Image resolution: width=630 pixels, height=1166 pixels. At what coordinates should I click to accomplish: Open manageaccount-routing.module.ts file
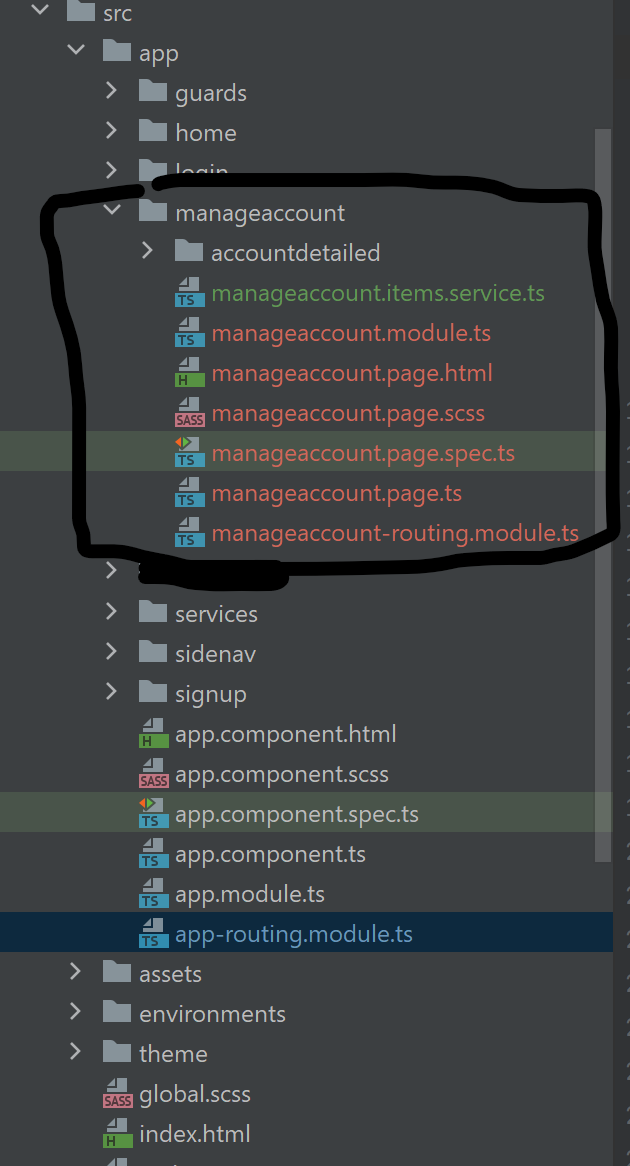coord(395,533)
